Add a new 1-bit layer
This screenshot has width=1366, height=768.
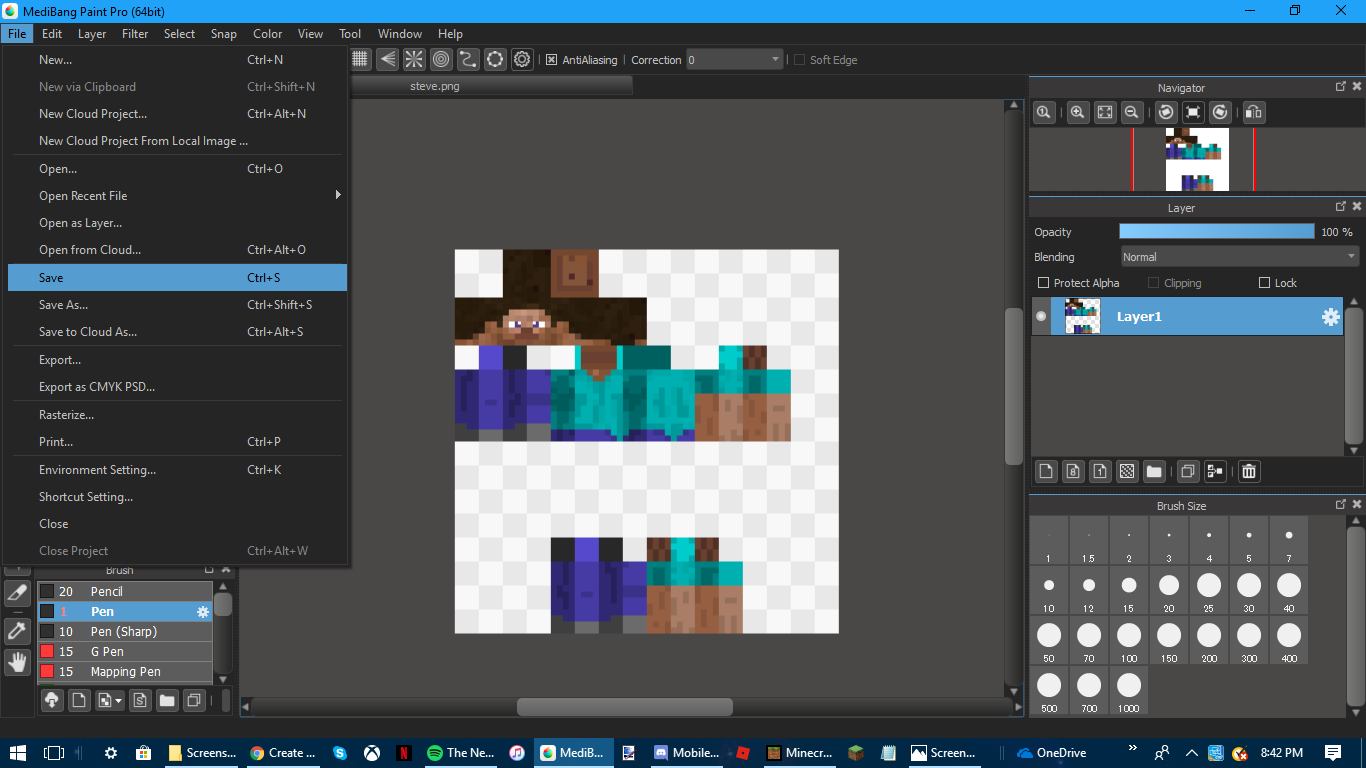[x=1099, y=471]
